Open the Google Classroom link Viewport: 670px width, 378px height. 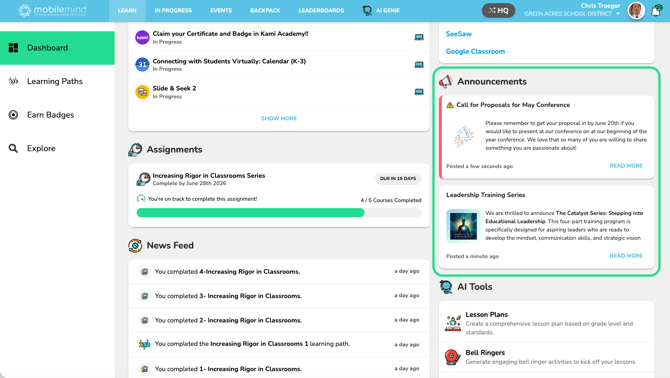(x=475, y=51)
